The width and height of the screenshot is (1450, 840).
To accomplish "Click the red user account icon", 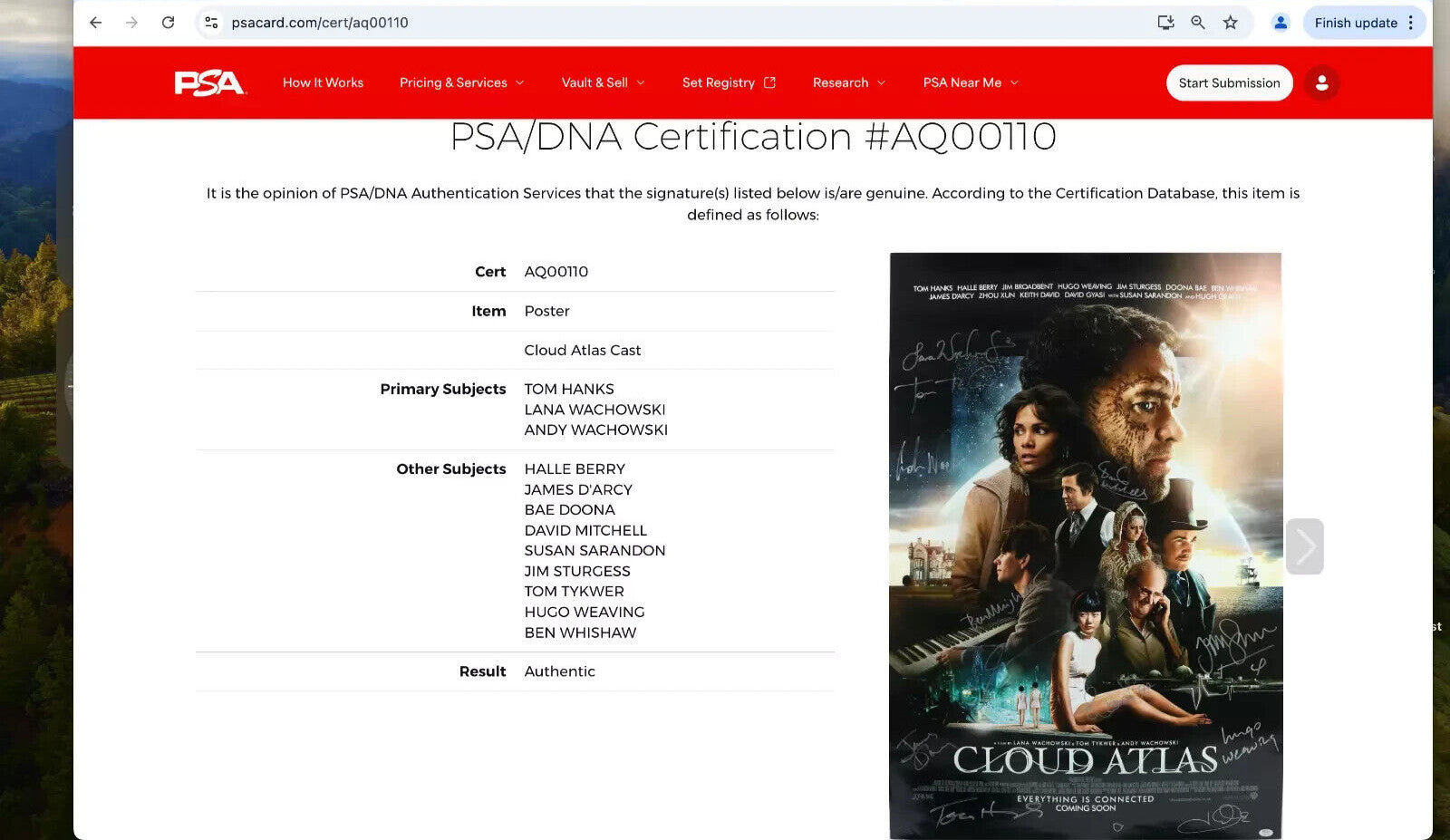I will click(x=1321, y=83).
